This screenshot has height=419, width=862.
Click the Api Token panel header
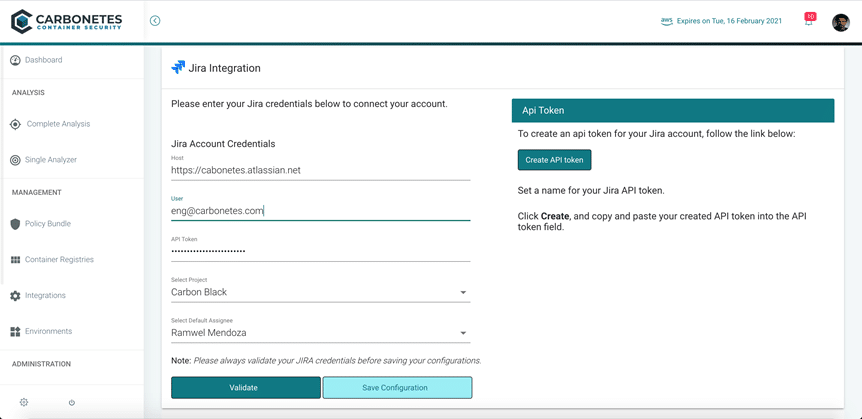click(673, 111)
